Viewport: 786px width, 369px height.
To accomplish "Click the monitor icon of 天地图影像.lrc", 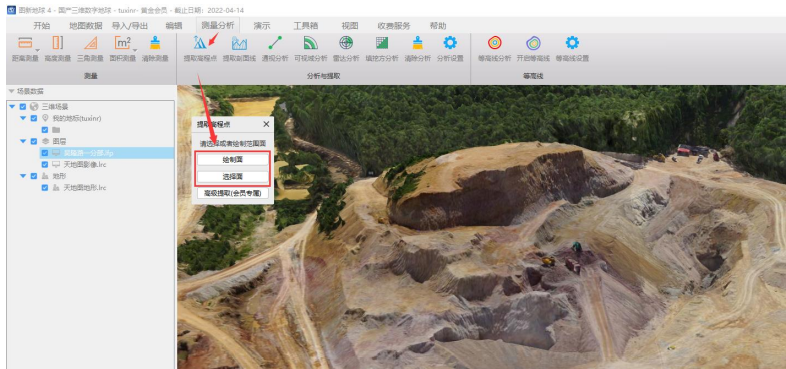I will click(x=56, y=164).
